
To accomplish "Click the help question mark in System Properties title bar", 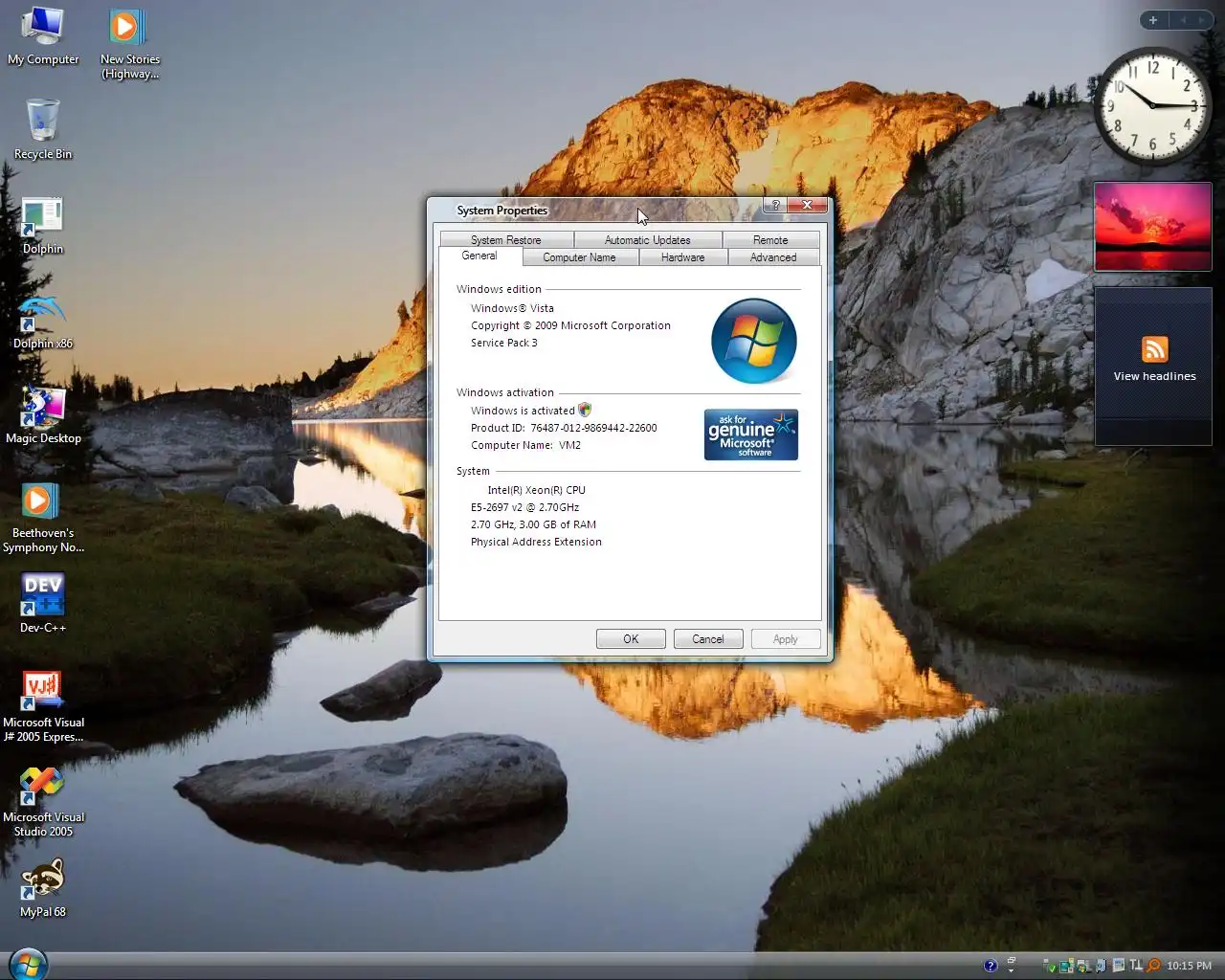I will click(x=776, y=205).
